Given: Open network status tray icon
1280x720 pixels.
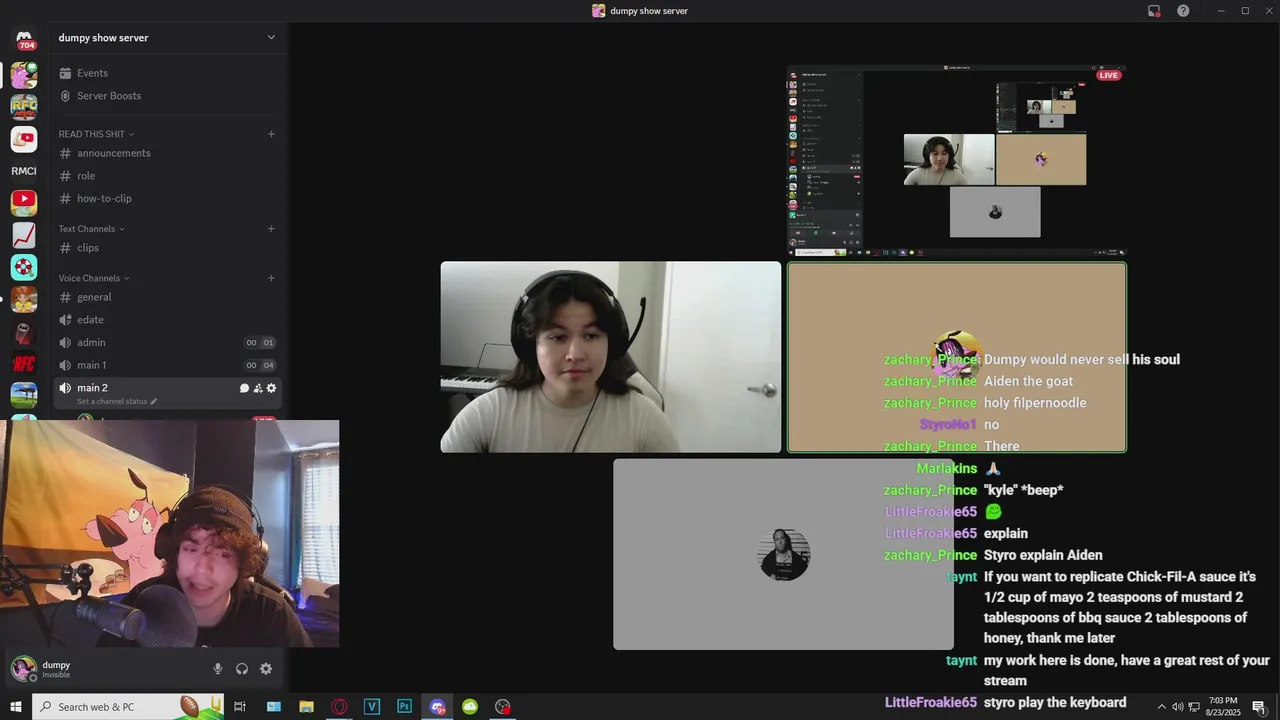Looking at the screenshot, I should coord(1194,706).
